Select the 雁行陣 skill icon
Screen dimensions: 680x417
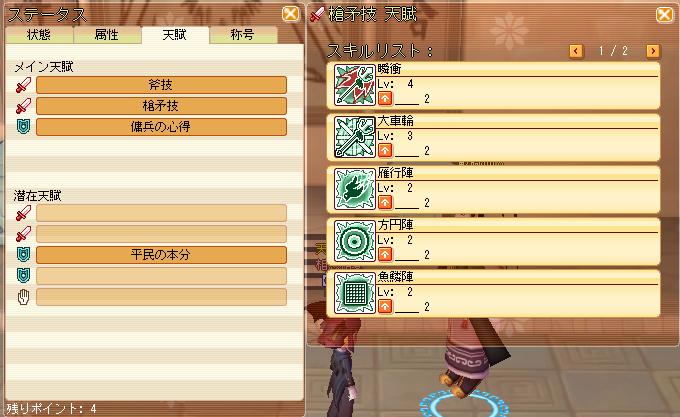coord(354,189)
